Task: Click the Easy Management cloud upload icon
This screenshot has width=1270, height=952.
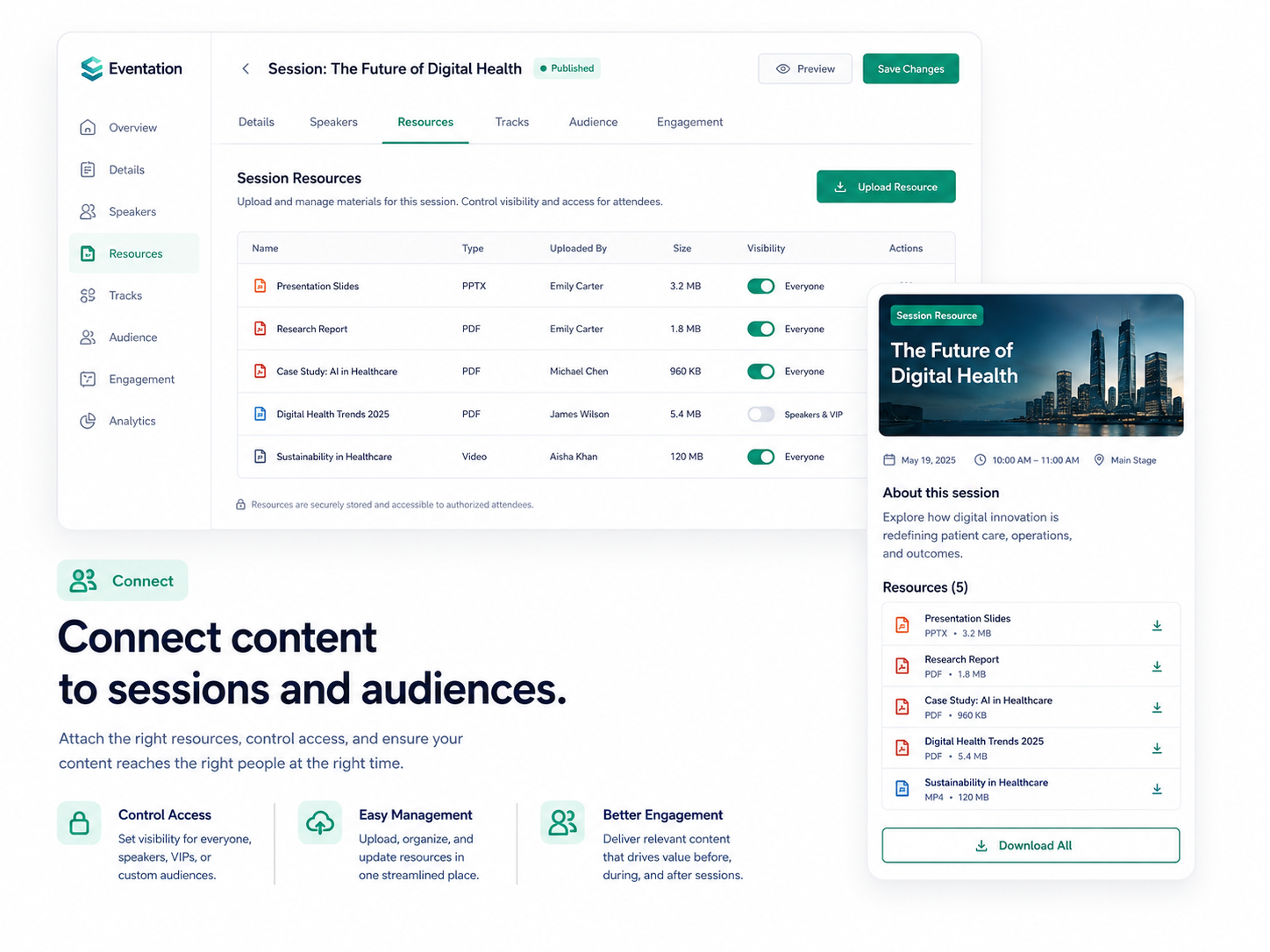Action: [x=320, y=823]
